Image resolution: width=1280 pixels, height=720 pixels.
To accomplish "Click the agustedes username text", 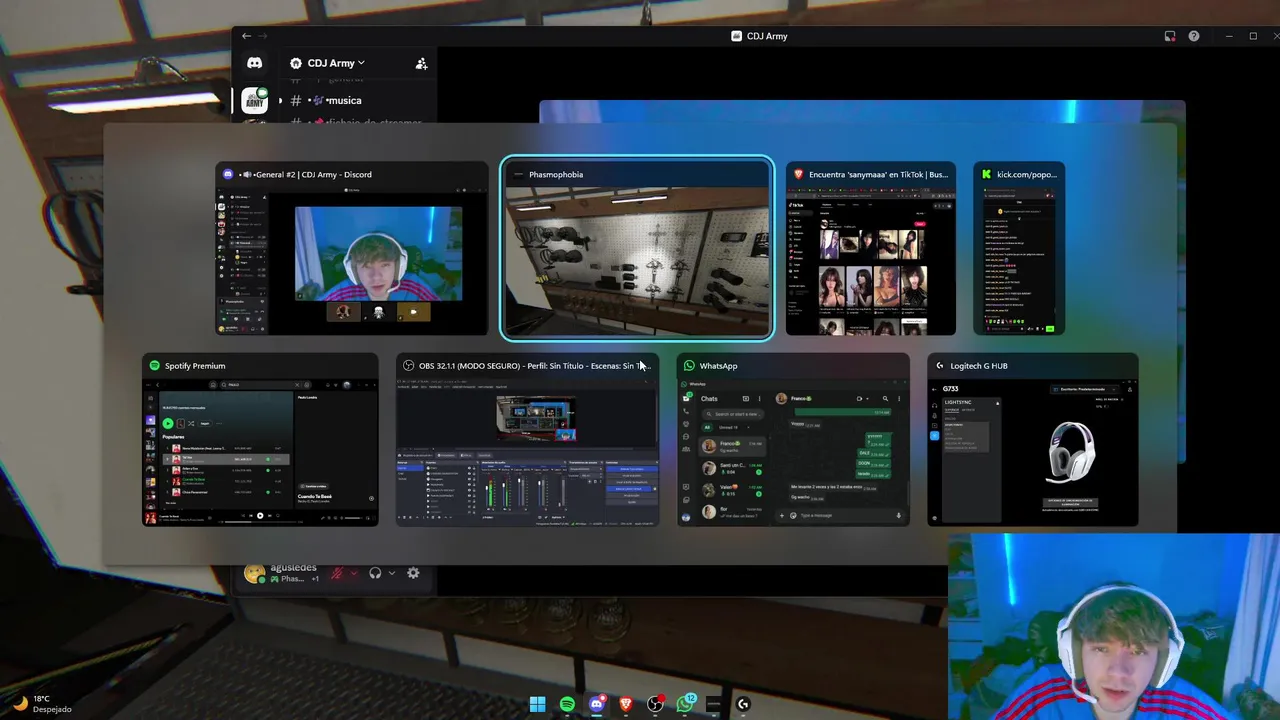I will click(294, 567).
